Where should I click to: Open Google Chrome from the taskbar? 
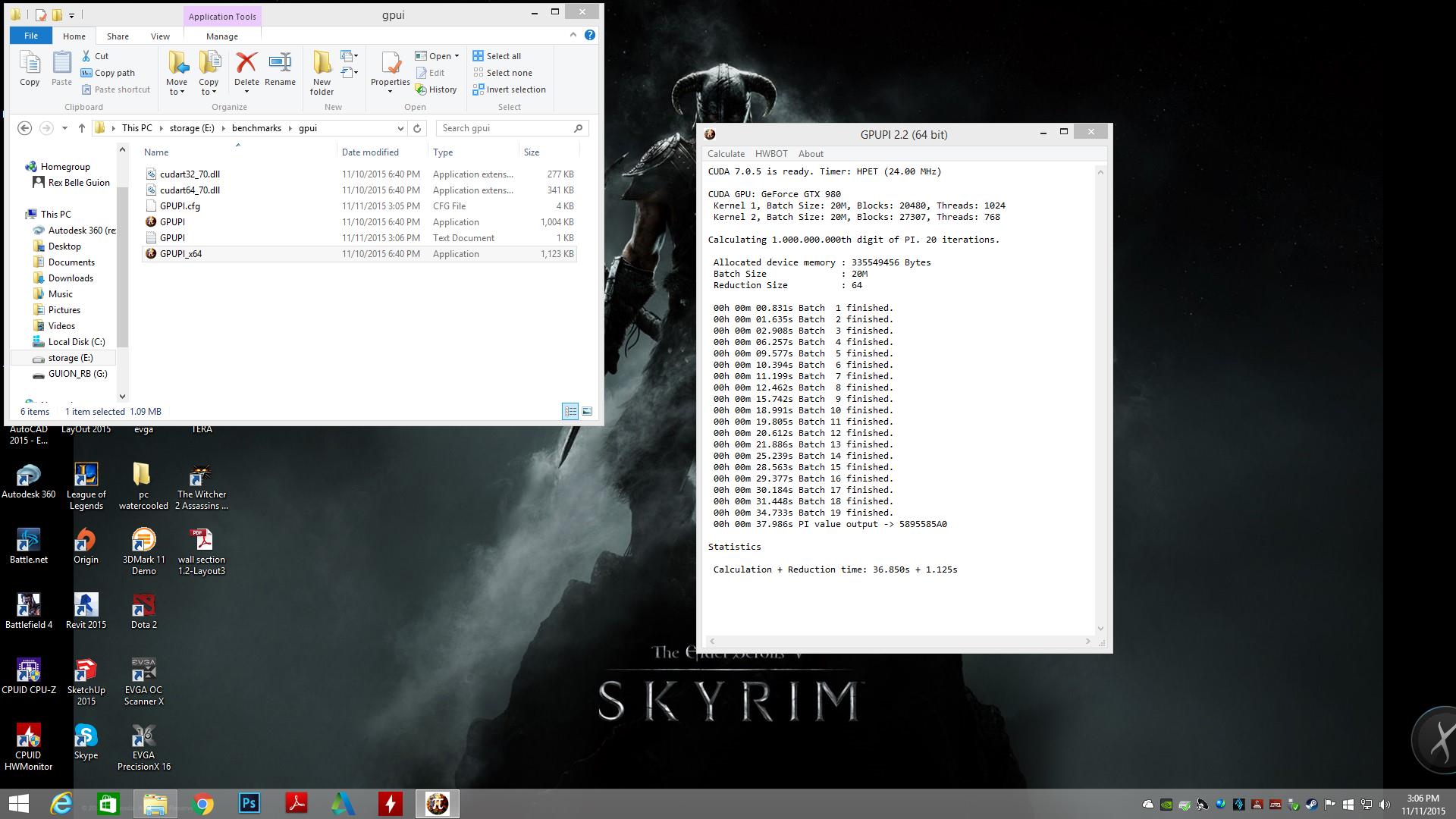[202, 804]
